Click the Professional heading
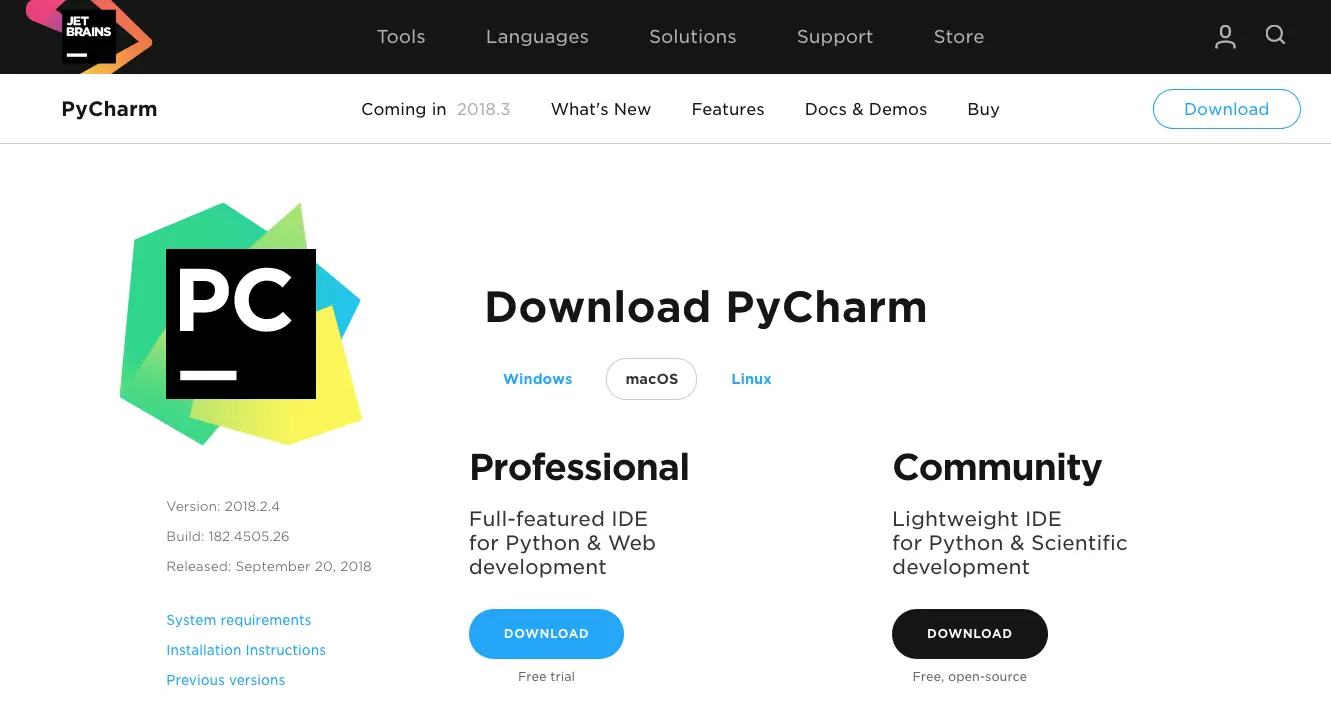The width and height of the screenshot is (1331, 710). point(579,467)
